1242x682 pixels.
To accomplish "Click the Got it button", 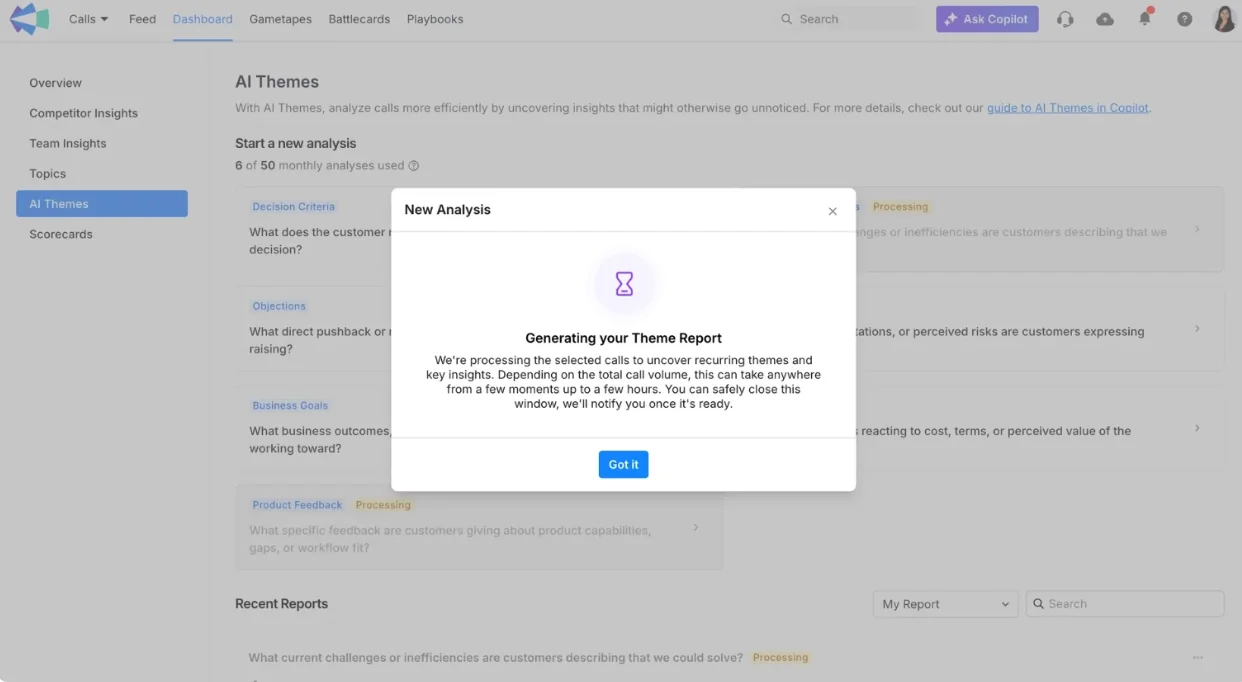I will click(x=623, y=464).
